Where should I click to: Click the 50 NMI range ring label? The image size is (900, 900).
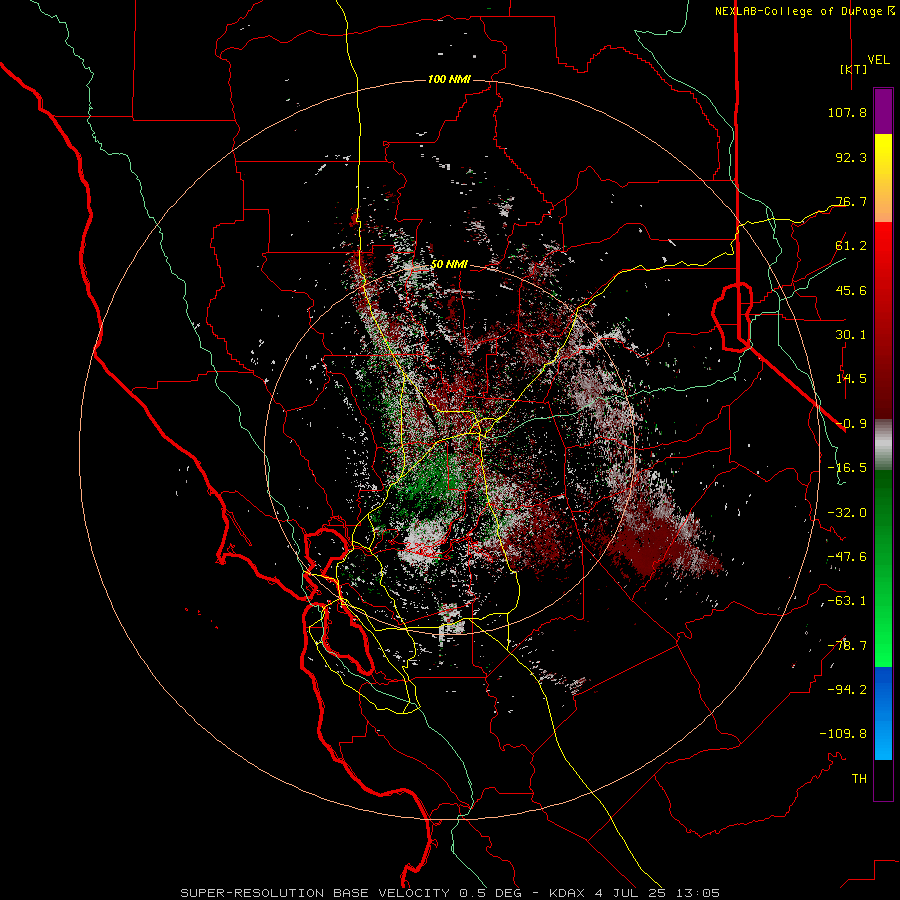[x=449, y=265]
